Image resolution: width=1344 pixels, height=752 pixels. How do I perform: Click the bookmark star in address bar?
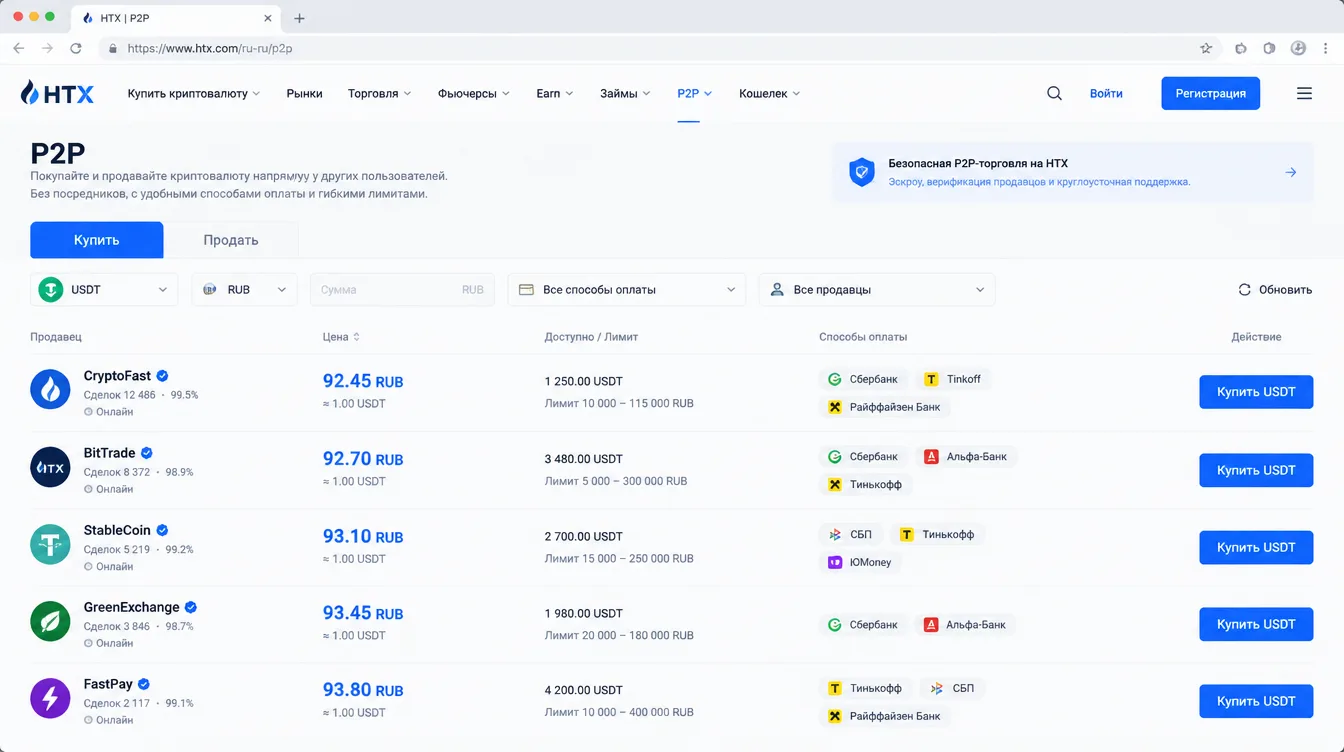tap(1206, 48)
